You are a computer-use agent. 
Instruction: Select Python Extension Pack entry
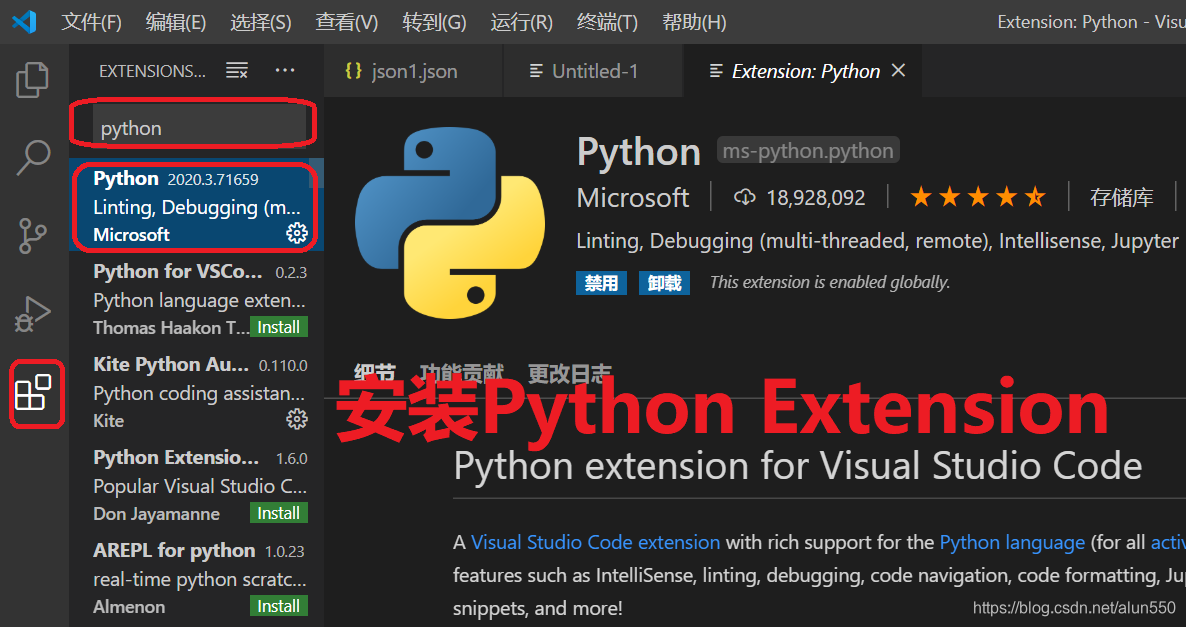[196, 486]
